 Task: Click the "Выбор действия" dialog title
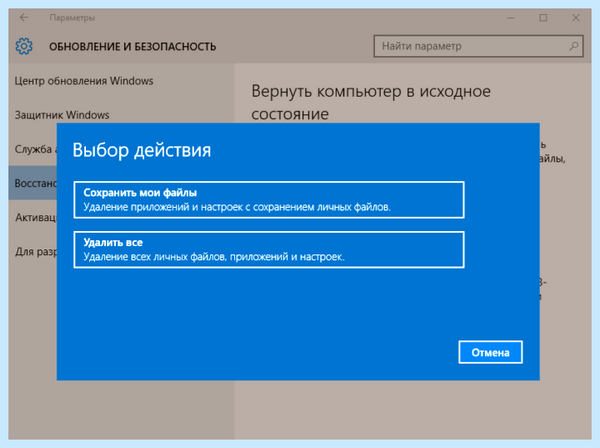point(142,150)
